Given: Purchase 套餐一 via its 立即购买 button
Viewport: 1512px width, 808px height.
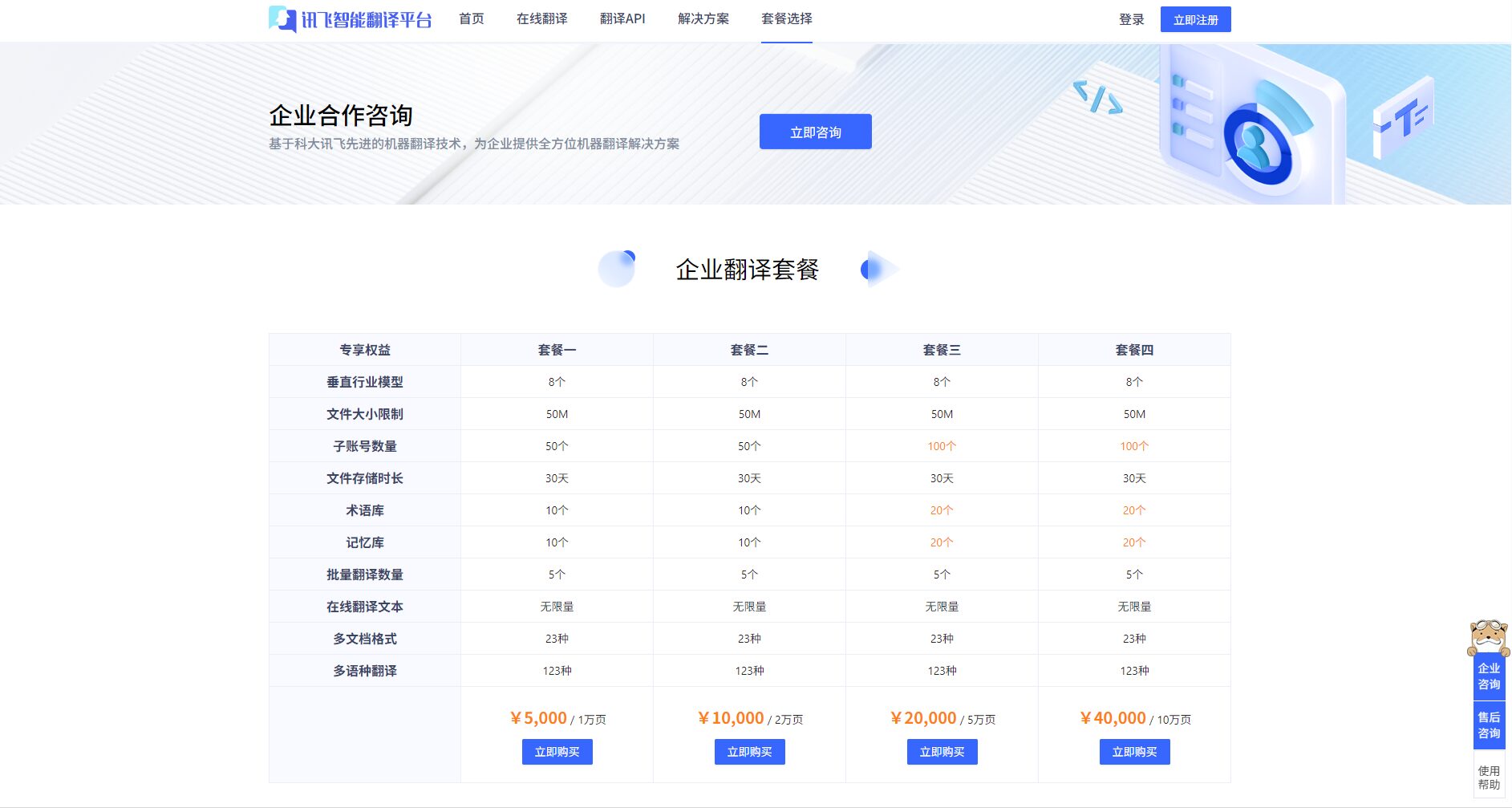Looking at the screenshot, I should pos(557,752).
